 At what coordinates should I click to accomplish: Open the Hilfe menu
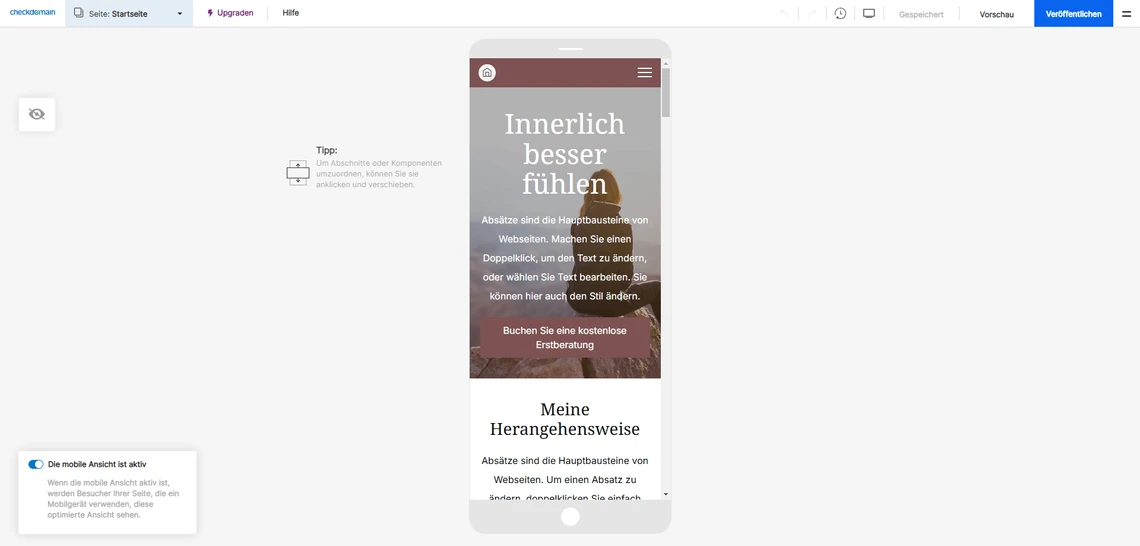(291, 13)
